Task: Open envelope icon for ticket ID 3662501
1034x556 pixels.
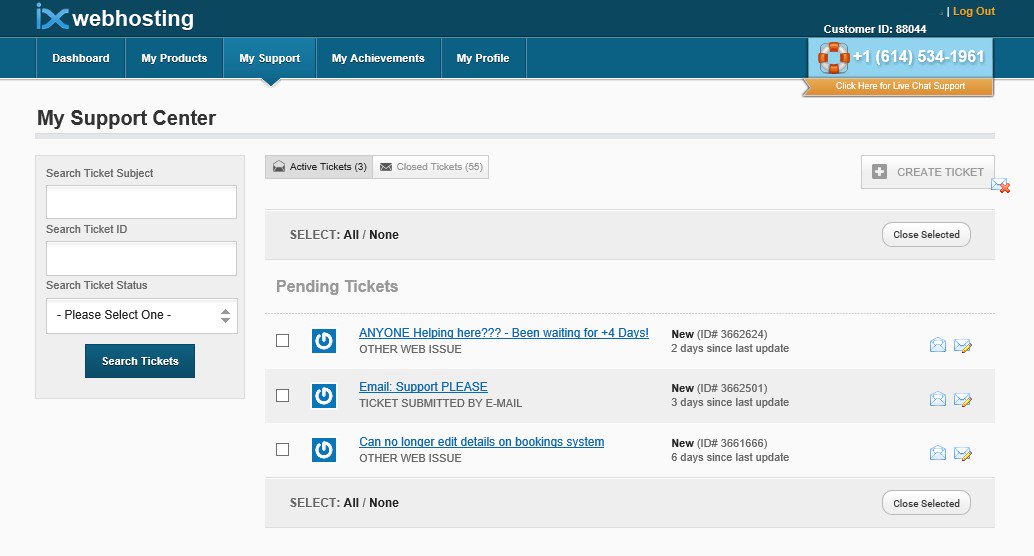Action: [x=938, y=399]
